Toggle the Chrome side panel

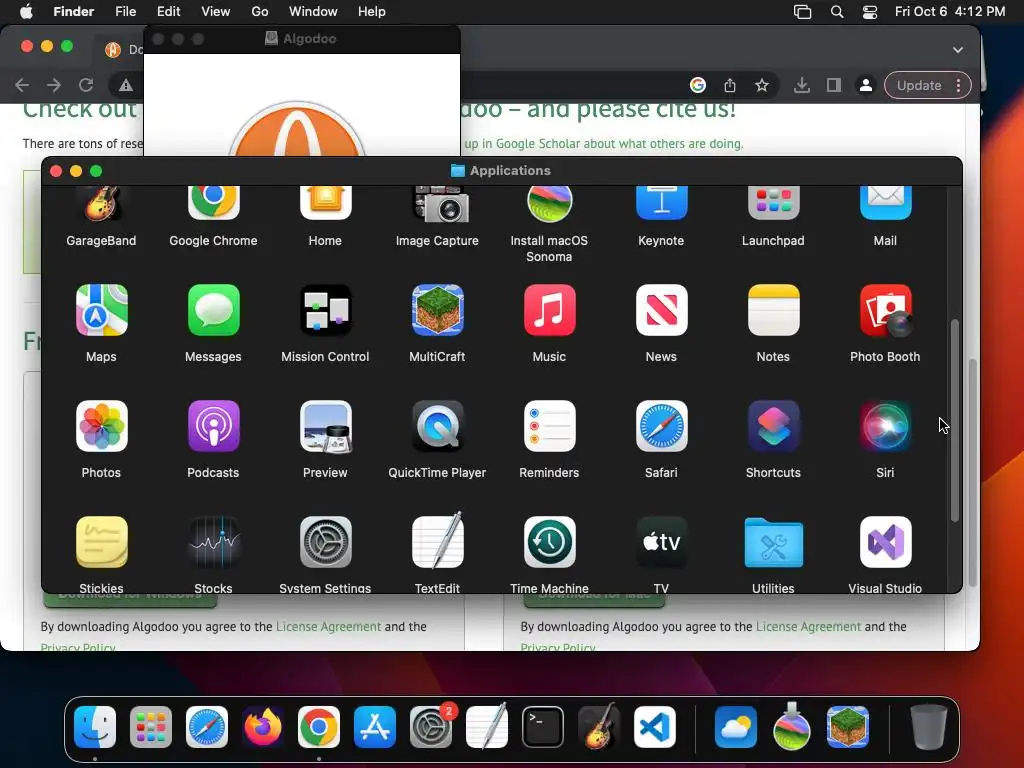coord(834,86)
